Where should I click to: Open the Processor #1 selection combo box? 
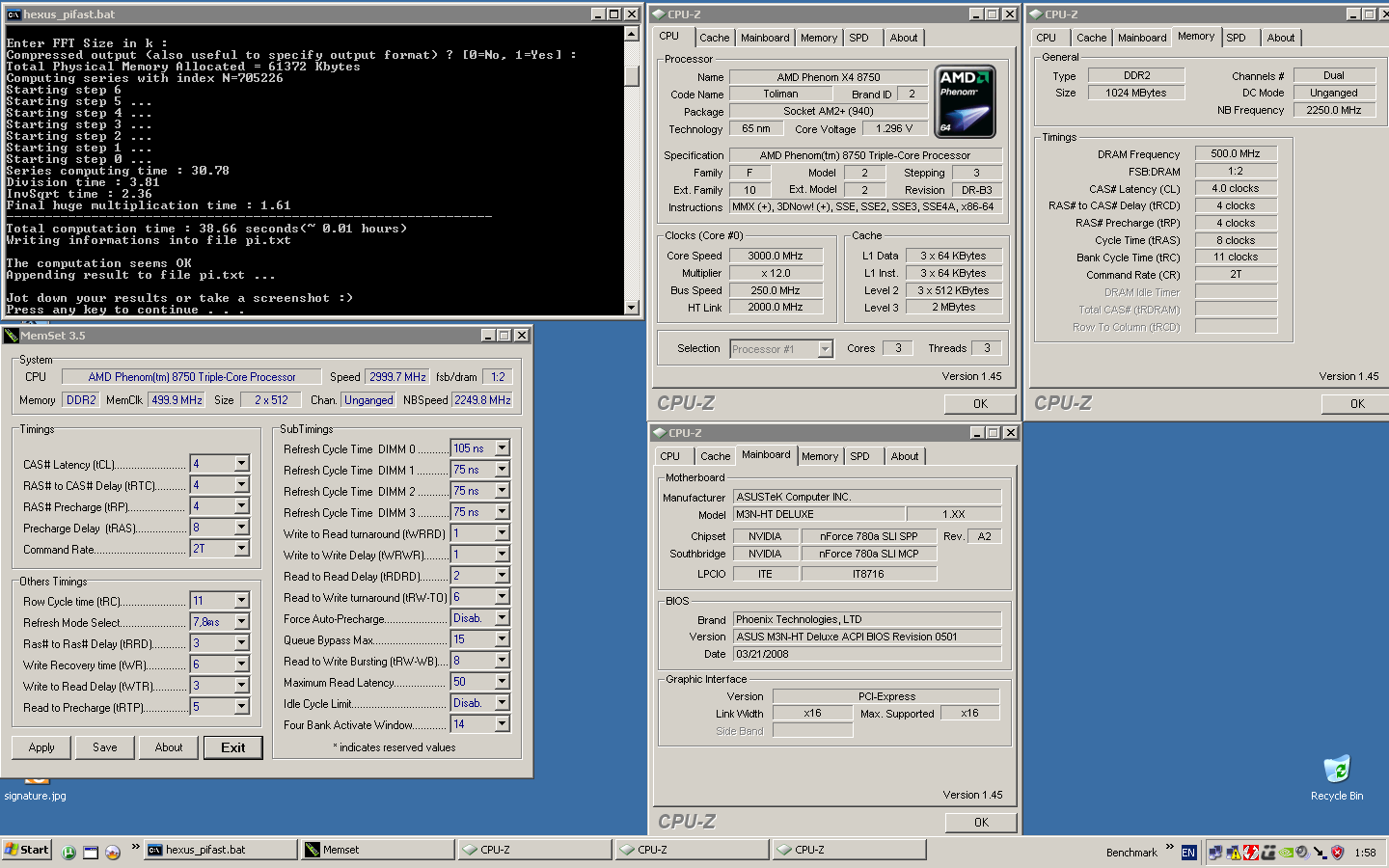pyautogui.click(x=781, y=349)
